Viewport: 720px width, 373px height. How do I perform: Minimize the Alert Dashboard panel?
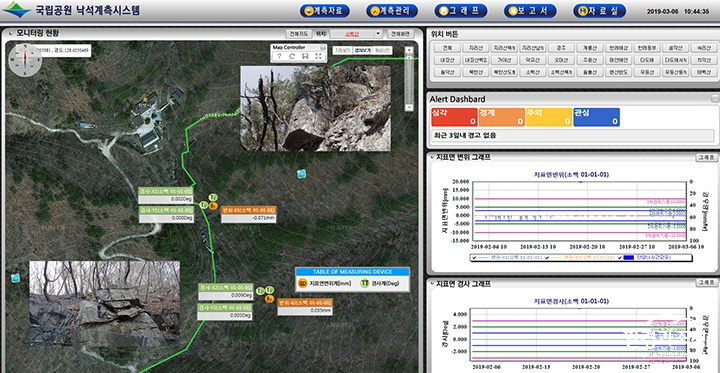[x=714, y=98]
